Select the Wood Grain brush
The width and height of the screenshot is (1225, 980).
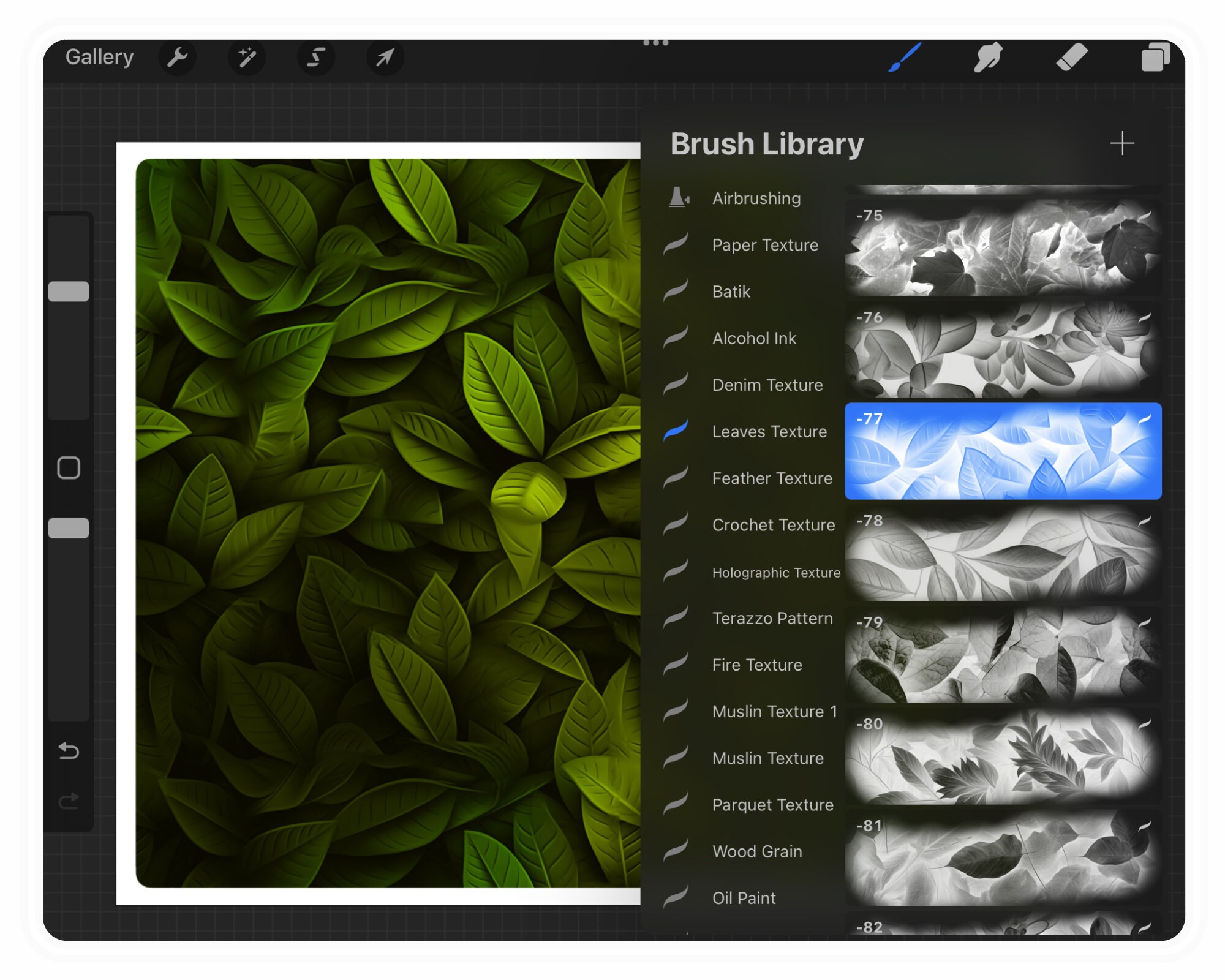coord(757,851)
